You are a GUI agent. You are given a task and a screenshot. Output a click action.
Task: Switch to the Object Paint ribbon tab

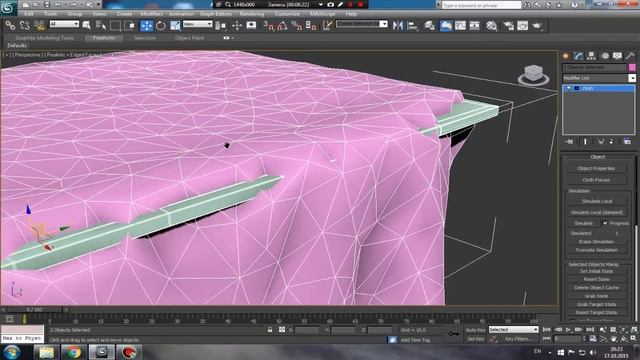pyautogui.click(x=189, y=38)
